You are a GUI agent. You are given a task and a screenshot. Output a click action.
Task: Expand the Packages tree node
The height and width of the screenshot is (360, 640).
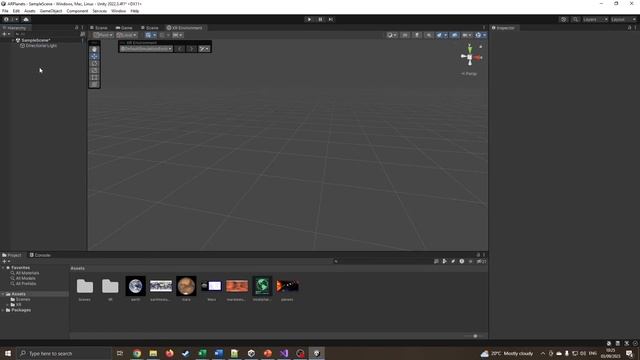point(3,310)
